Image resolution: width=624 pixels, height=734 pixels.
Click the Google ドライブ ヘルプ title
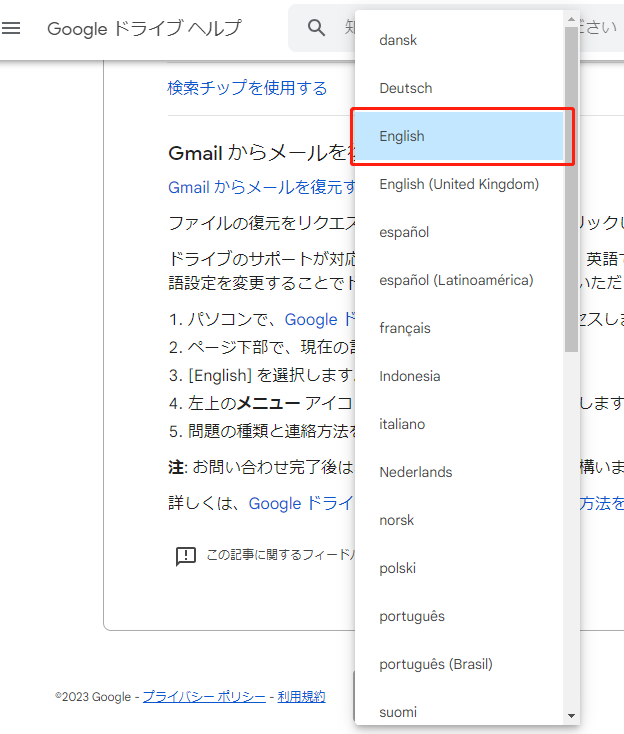click(144, 28)
